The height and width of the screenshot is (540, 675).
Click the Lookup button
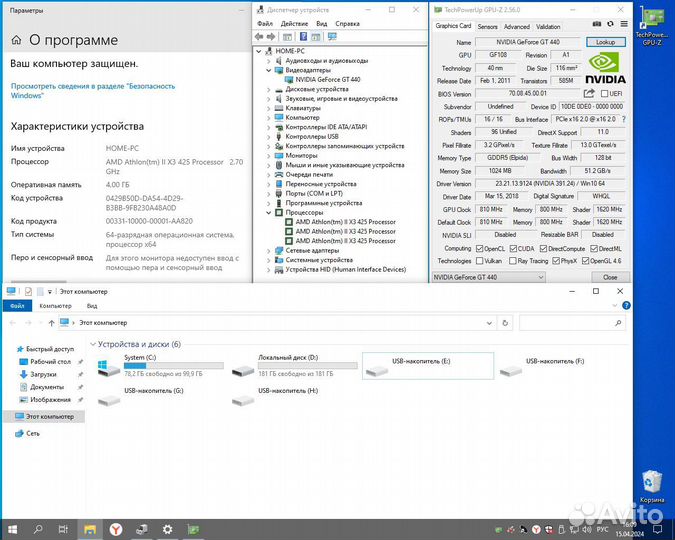pos(606,43)
